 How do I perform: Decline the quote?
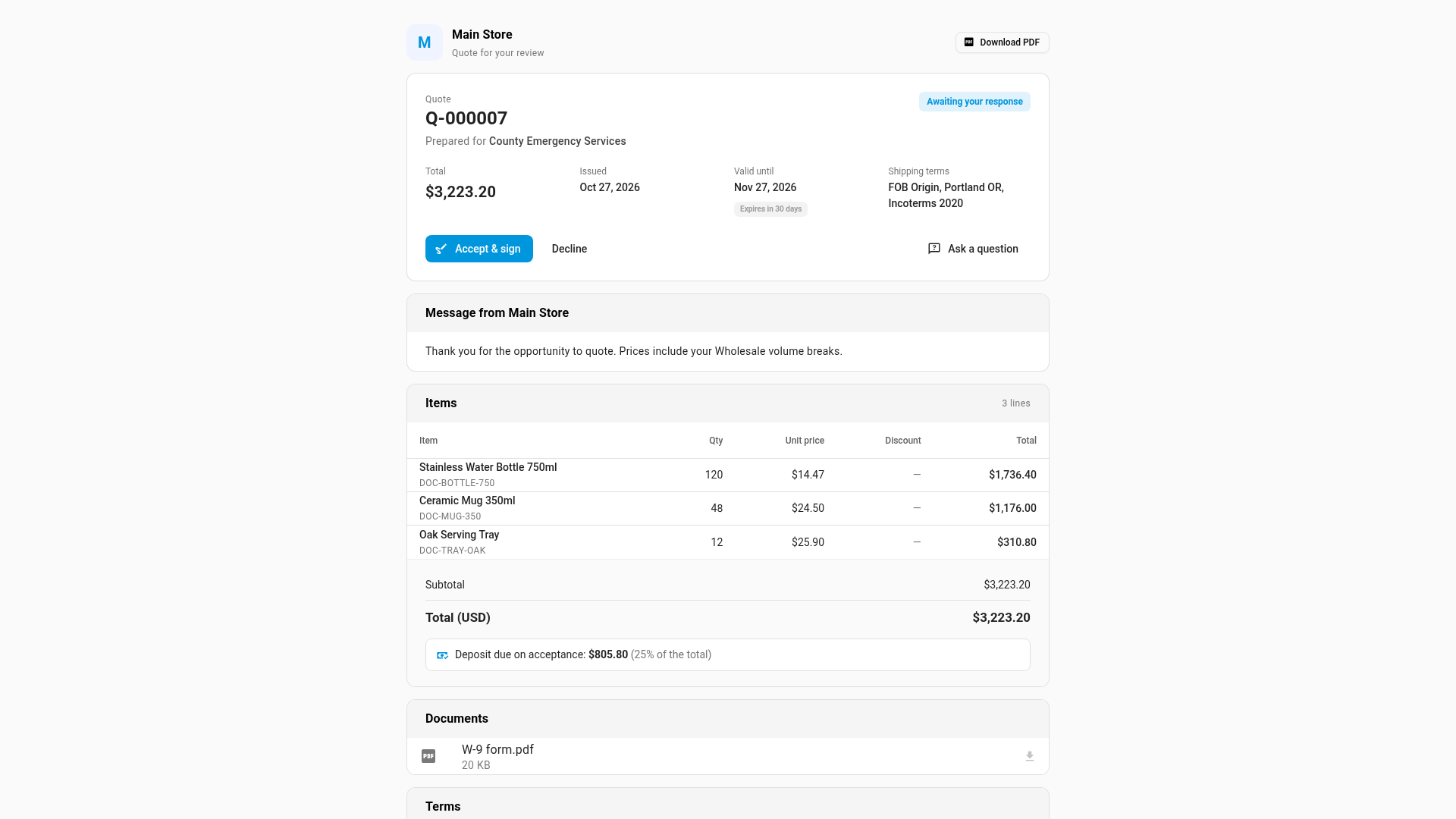click(x=570, y=249)
